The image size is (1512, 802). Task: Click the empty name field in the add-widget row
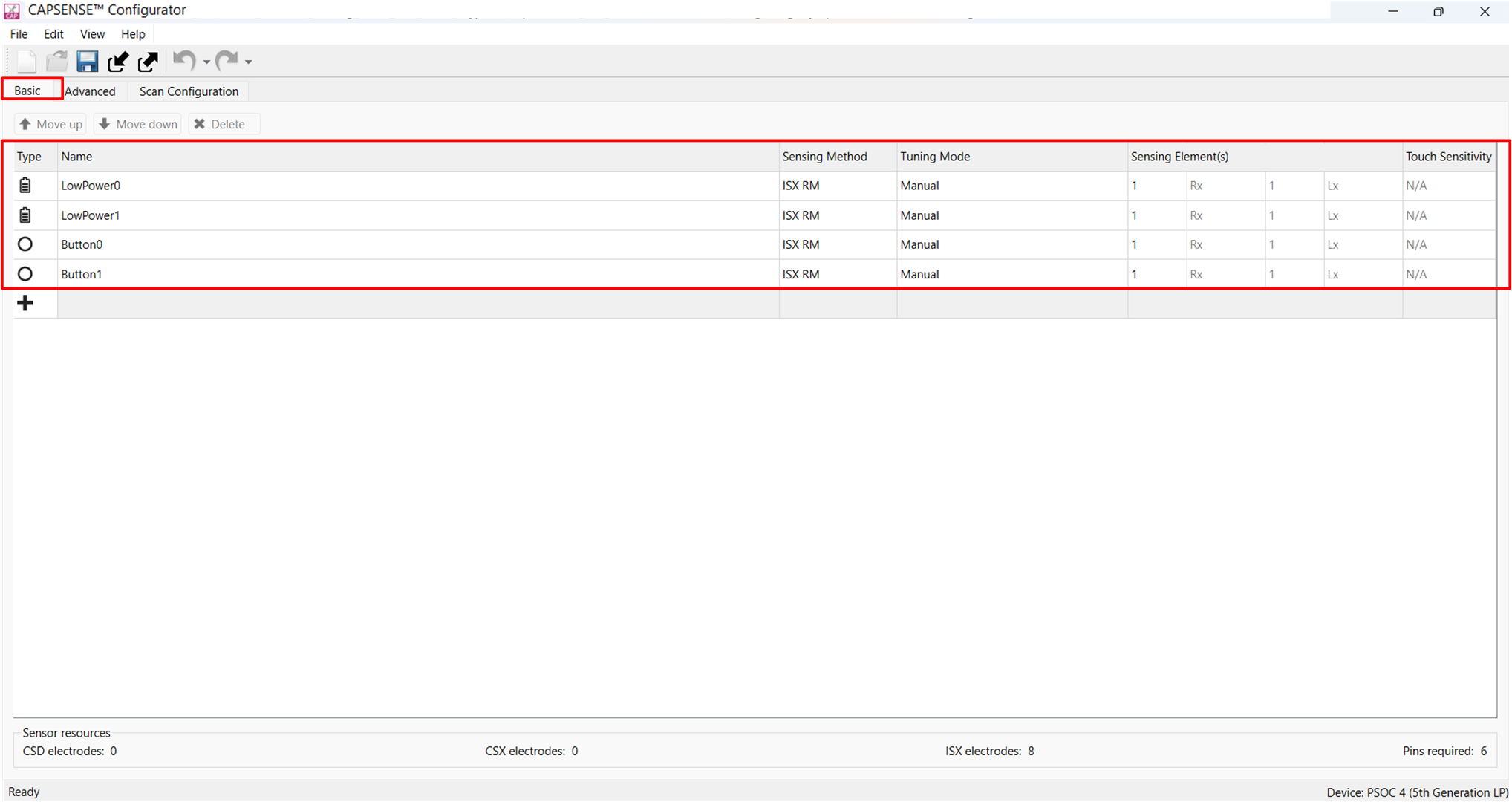[x=418, y=304]
